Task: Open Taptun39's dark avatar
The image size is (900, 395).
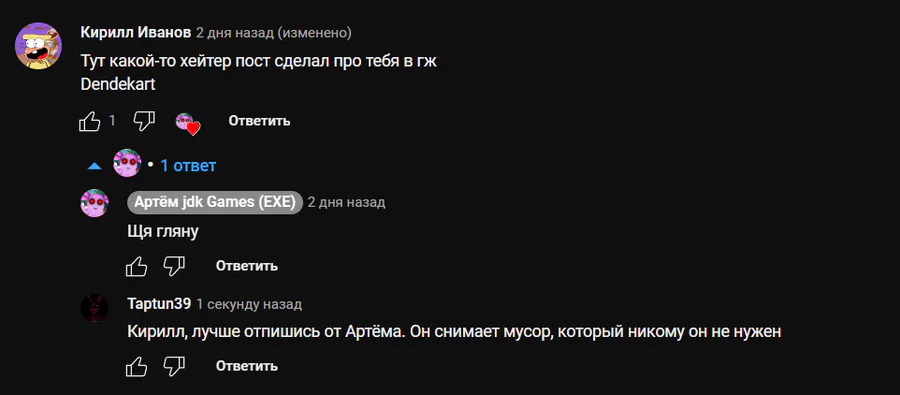Action: [x=95, y=308]
